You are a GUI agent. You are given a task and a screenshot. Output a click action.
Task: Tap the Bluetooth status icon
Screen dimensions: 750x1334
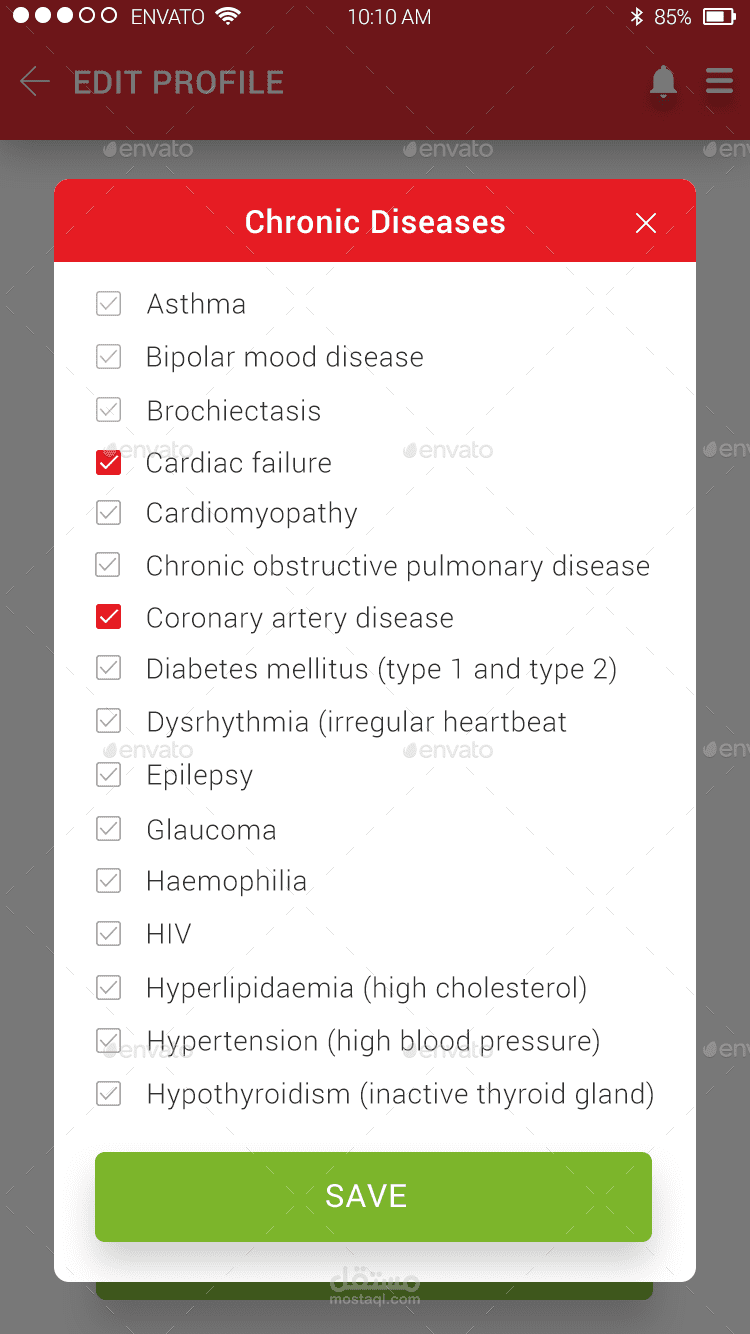coord(636,17)
